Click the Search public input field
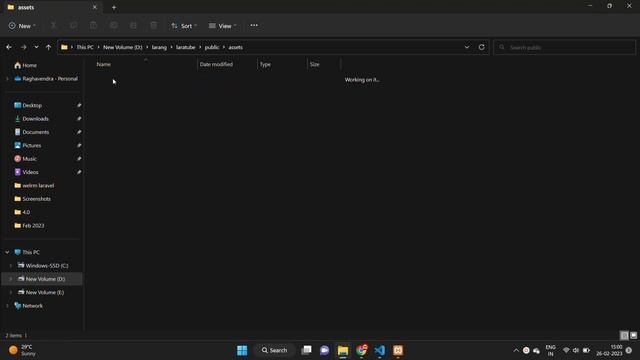Image resolution: width=640 pixels, height=360 pixels. 564,47
